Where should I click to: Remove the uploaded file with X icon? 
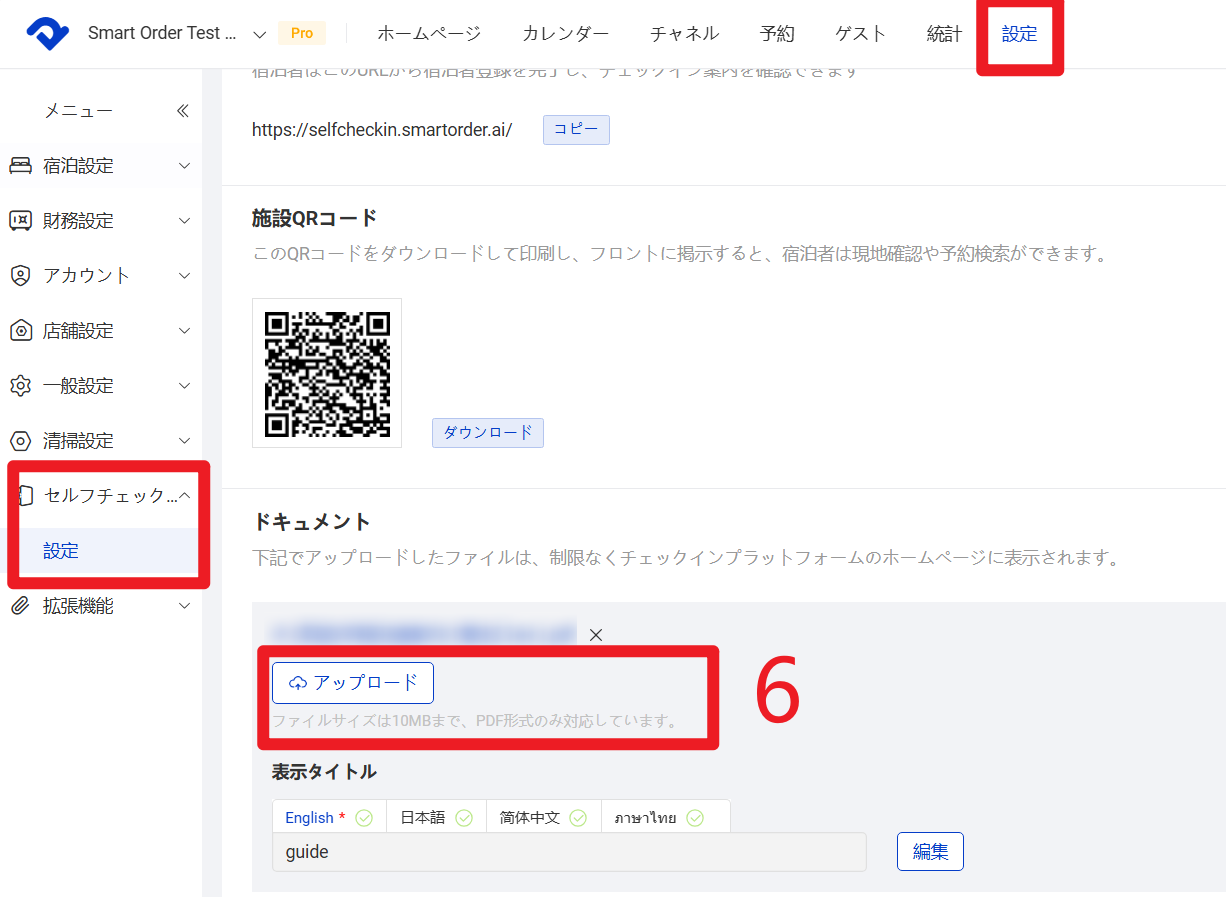pos(596,635)
